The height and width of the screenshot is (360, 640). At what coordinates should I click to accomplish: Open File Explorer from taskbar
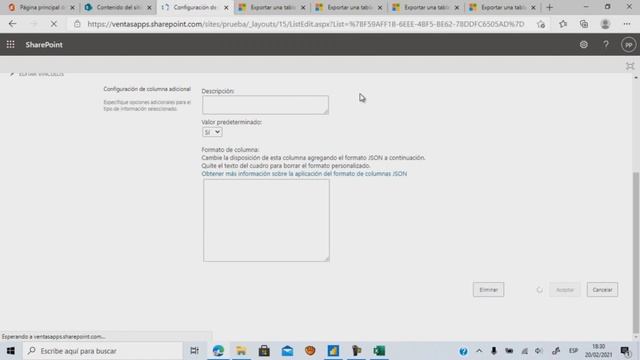241,351
